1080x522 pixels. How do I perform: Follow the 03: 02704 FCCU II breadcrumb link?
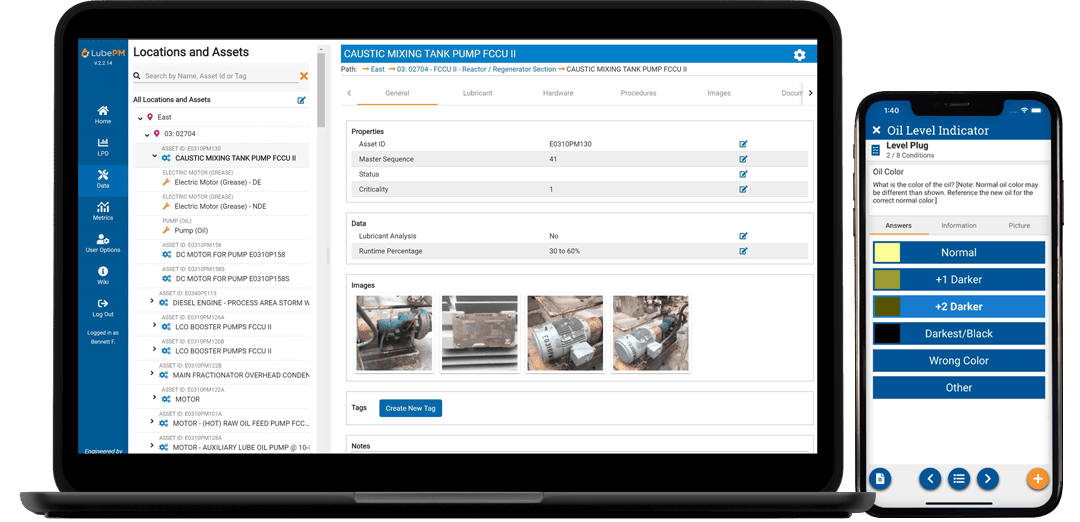tap(476, 70)
